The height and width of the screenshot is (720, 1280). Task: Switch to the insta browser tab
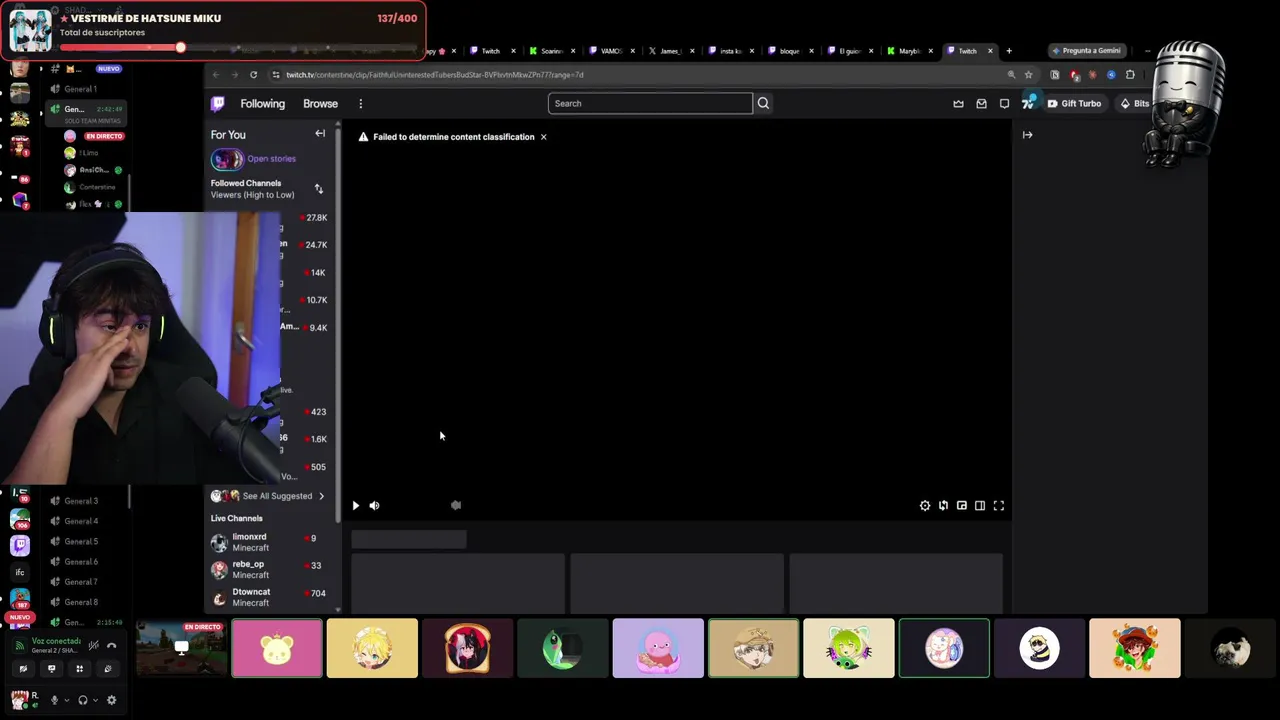[x=731, y=51]
